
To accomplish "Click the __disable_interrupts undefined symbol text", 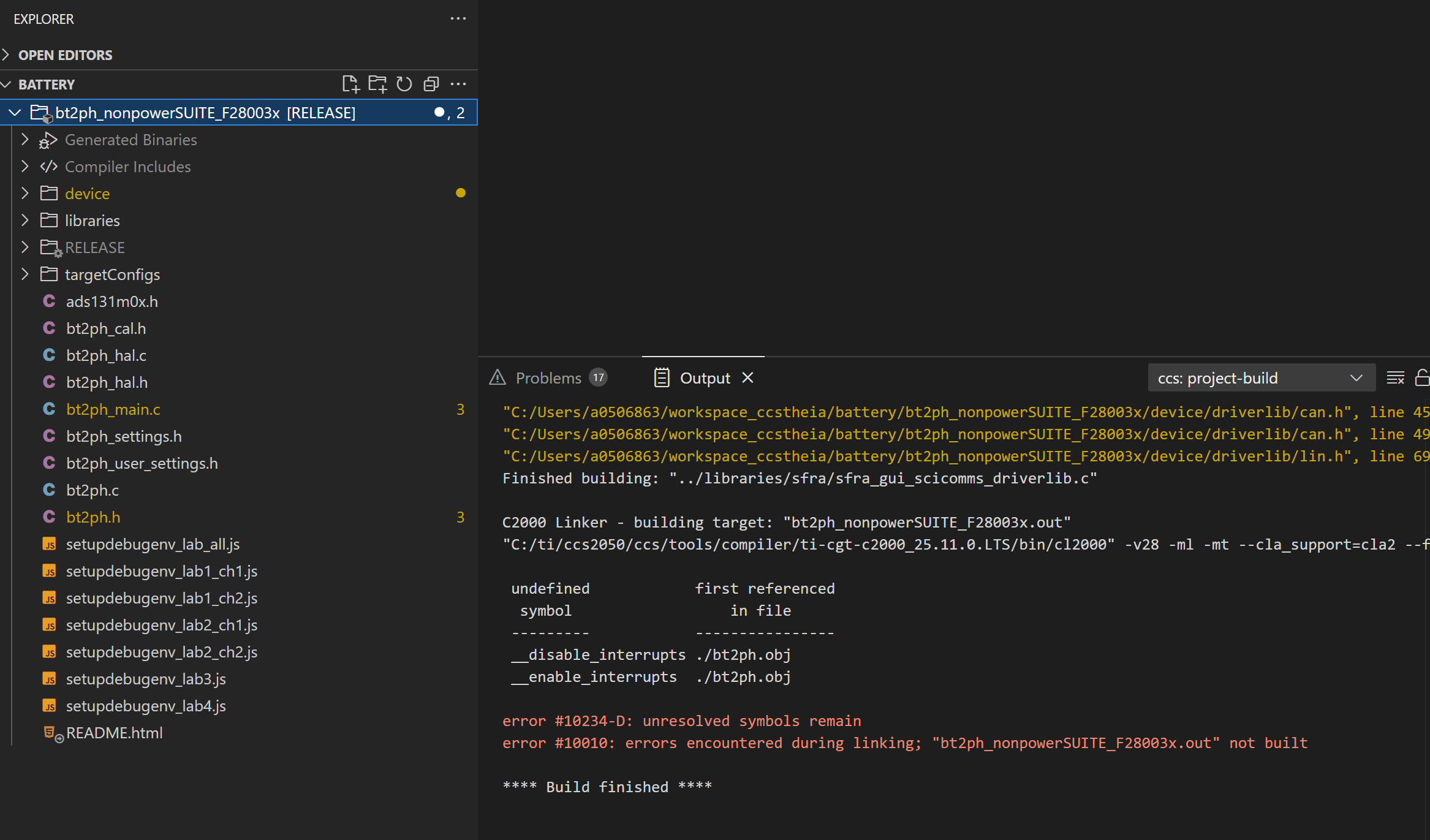I will click(x=599, y=655).
